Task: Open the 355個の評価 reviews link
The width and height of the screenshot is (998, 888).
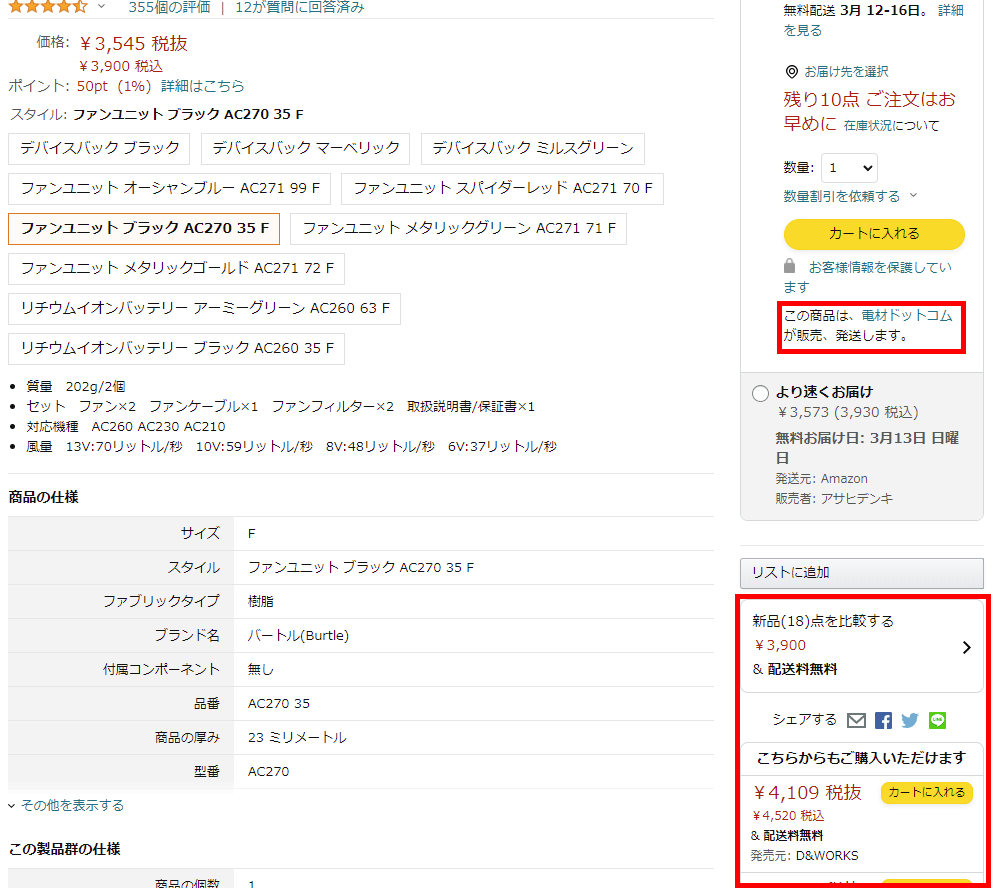Action: 169,7
